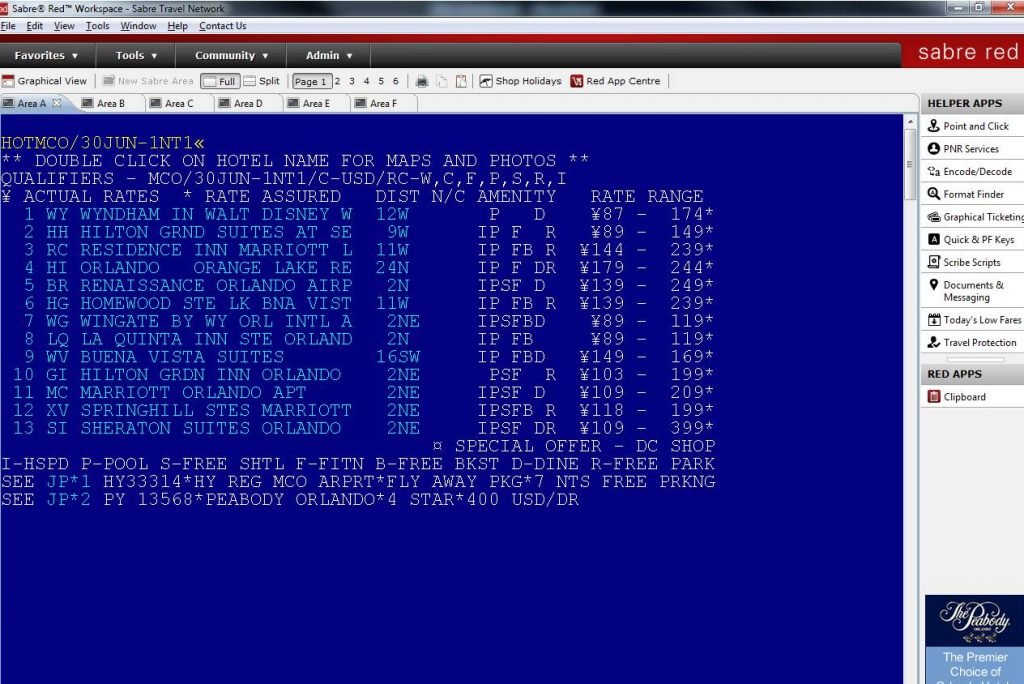Open the File menu

(x=8, y=26)
